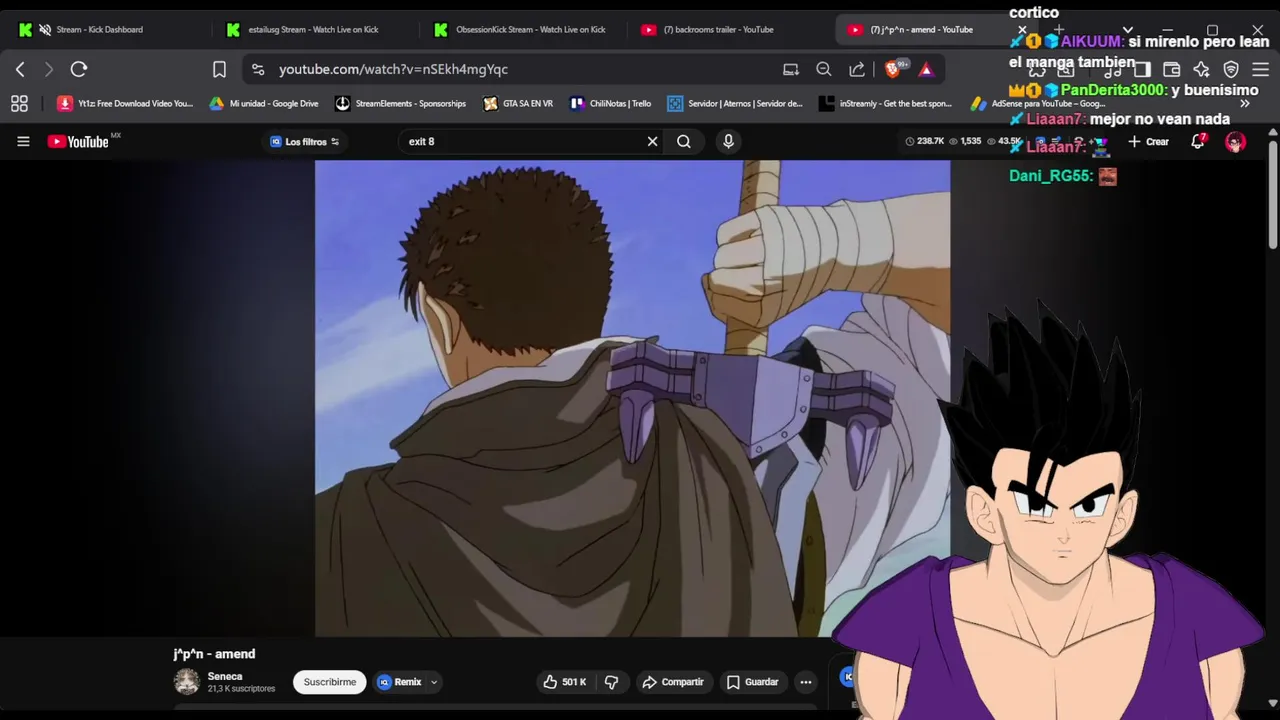Screen dimensions: 1280x720
Task: Reload the current YouTube page
Action: [79, 69]
